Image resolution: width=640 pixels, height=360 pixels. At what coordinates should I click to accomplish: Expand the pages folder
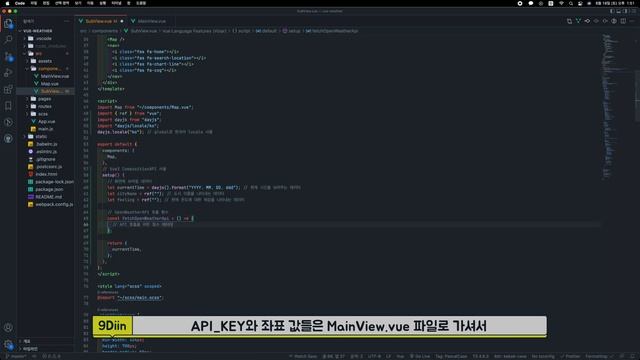pos(45,99)
